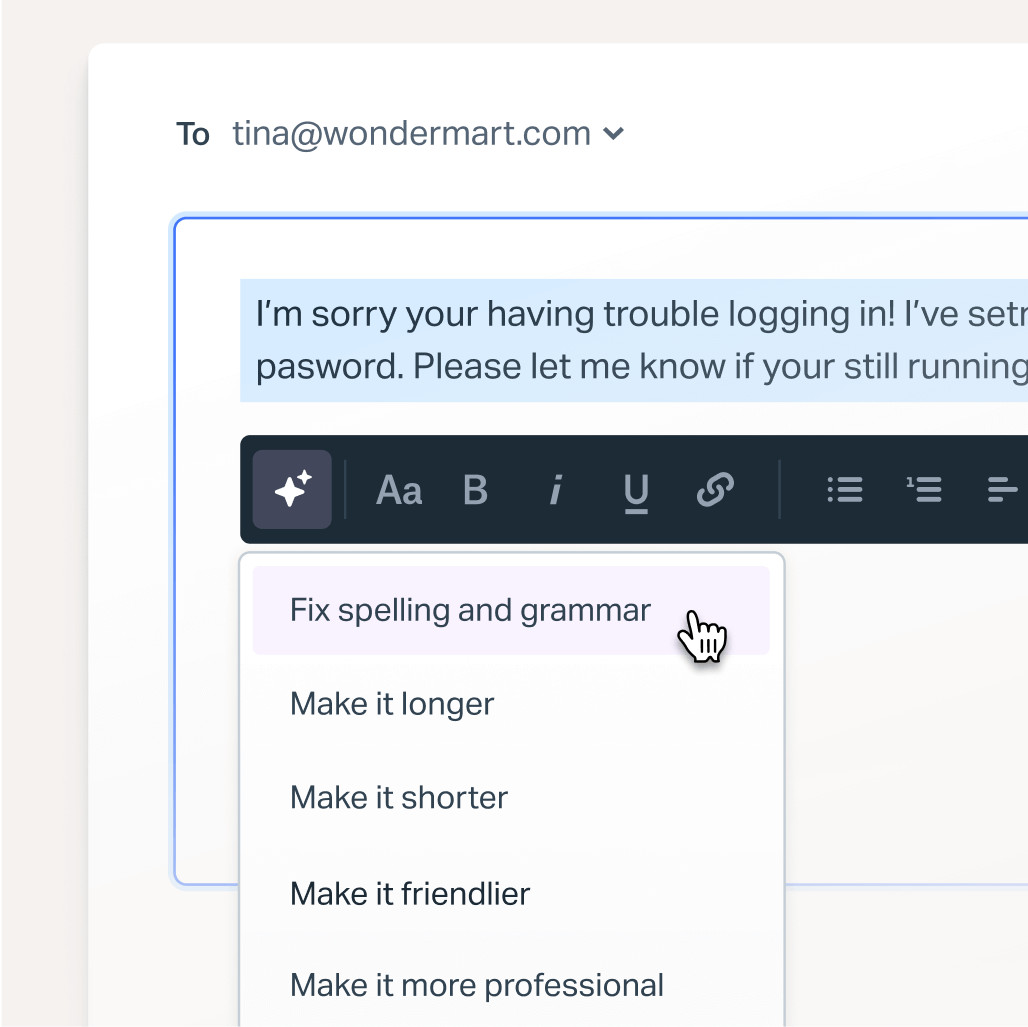Open the AI assist sparkle menu
The image size is (1028, 1027).
click(292, 489)
